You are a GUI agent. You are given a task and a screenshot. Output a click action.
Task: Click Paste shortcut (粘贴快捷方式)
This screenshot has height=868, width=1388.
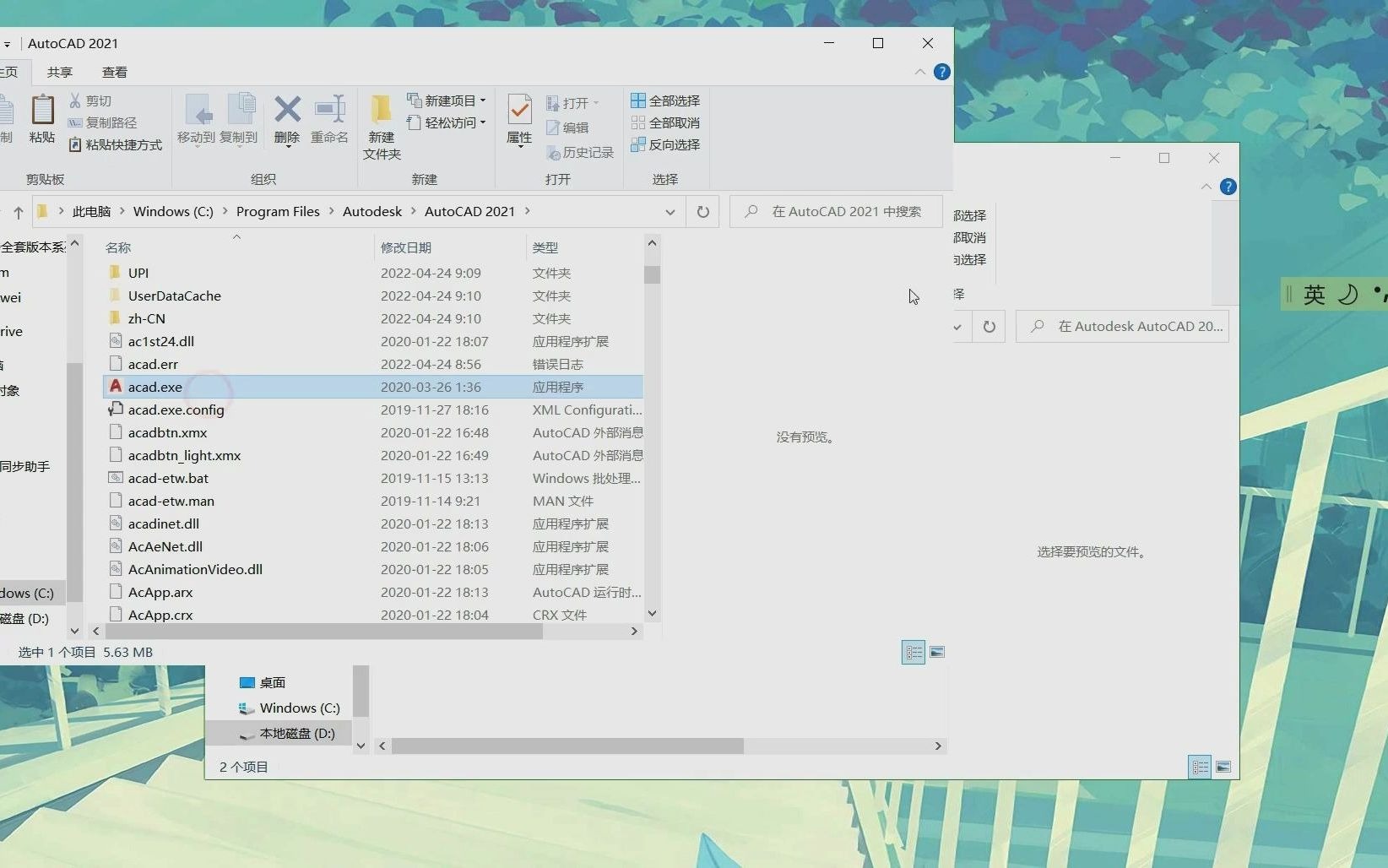click(115, 144)
